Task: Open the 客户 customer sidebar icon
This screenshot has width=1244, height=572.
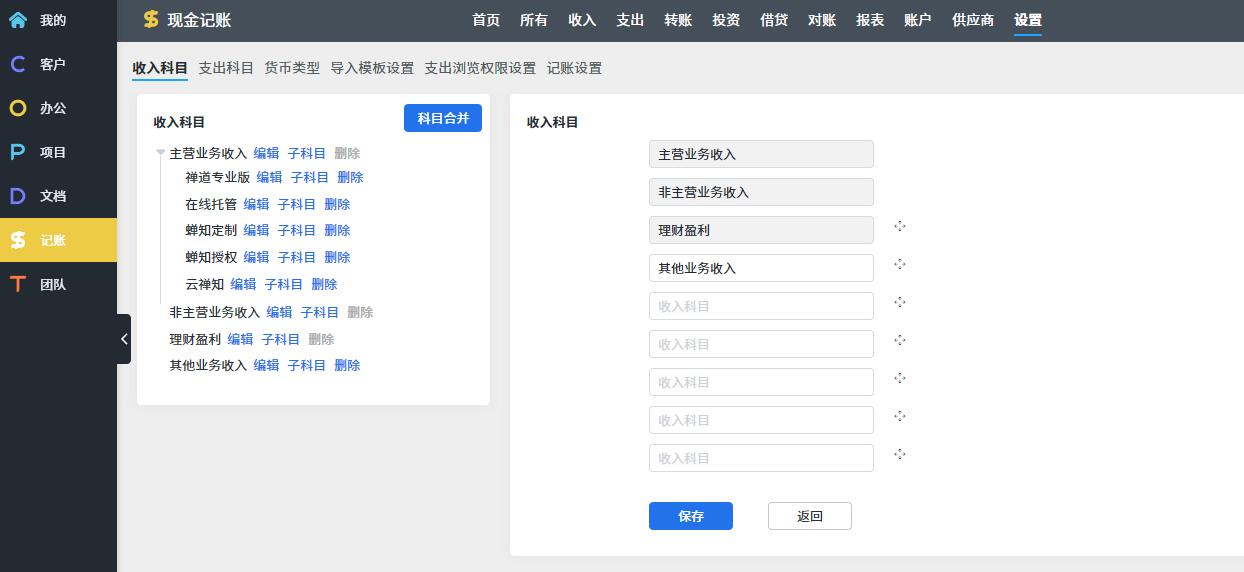Action: [x=18, y=64]
